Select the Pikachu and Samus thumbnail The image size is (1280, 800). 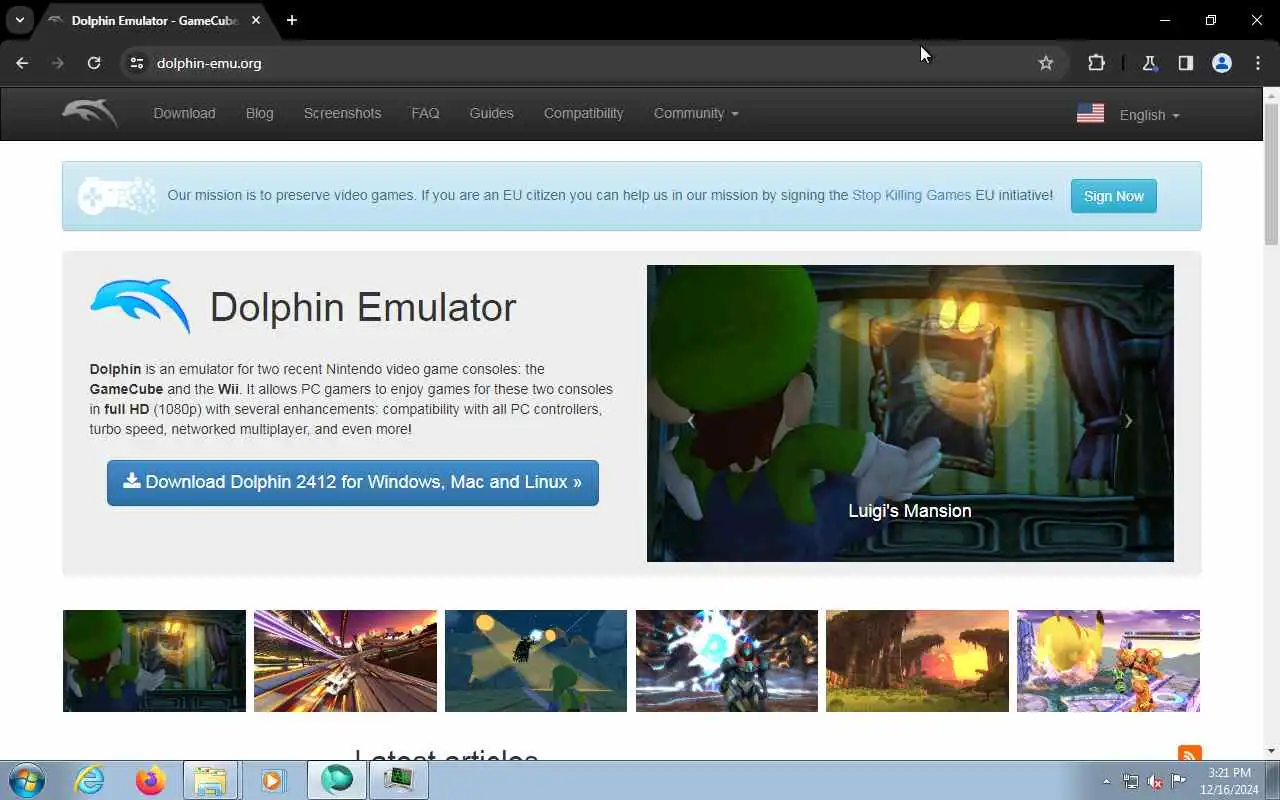1108,661
